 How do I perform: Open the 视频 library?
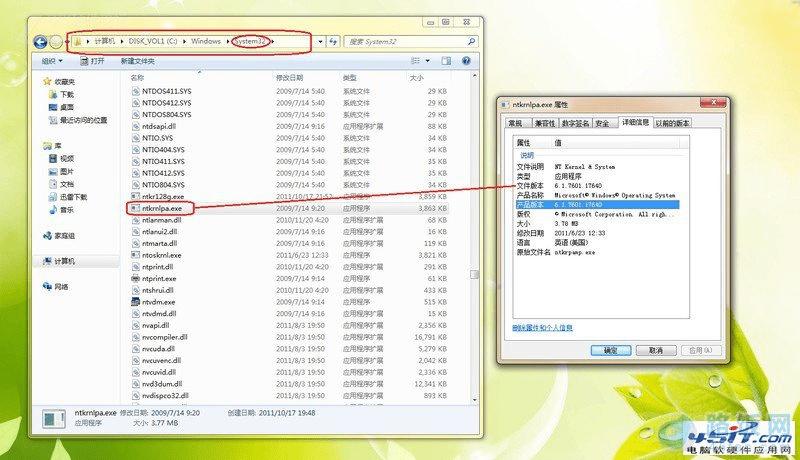(x=61, y=159)
